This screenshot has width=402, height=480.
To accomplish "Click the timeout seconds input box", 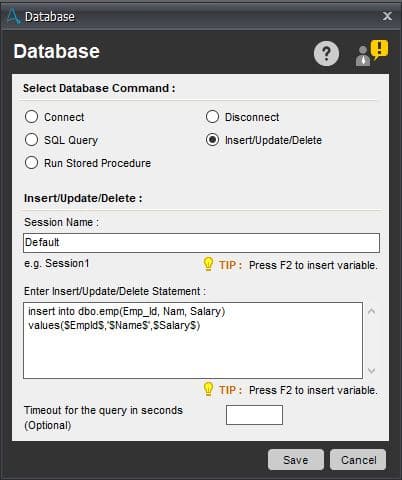I will click(254, 415).
